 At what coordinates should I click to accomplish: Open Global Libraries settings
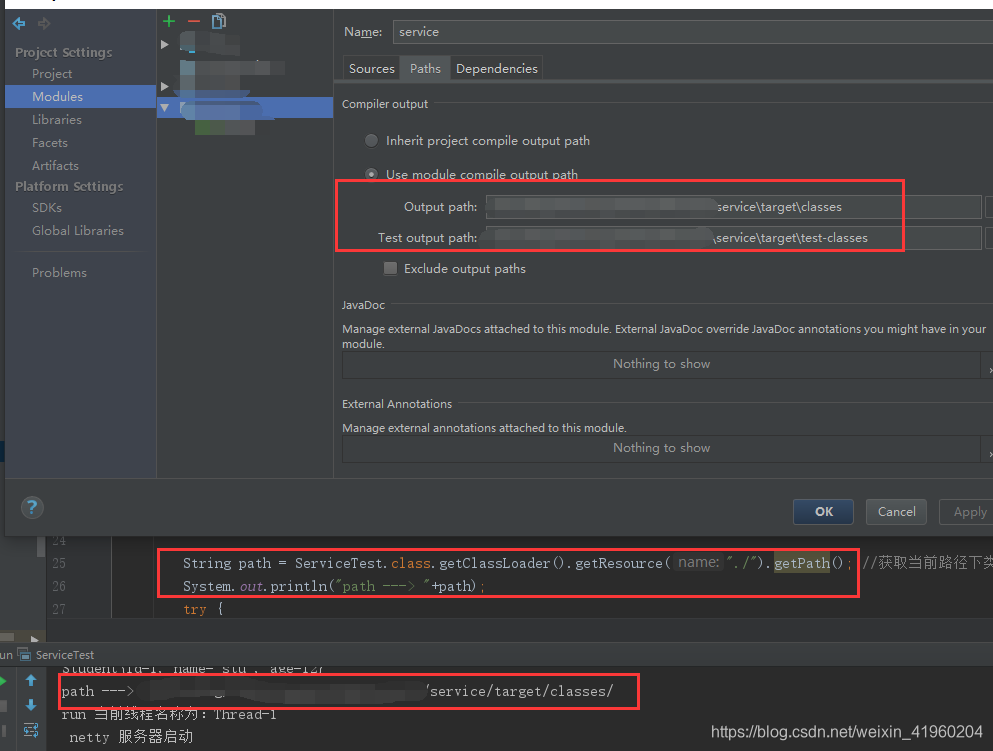pyautogui.click(x=77, y=230)
